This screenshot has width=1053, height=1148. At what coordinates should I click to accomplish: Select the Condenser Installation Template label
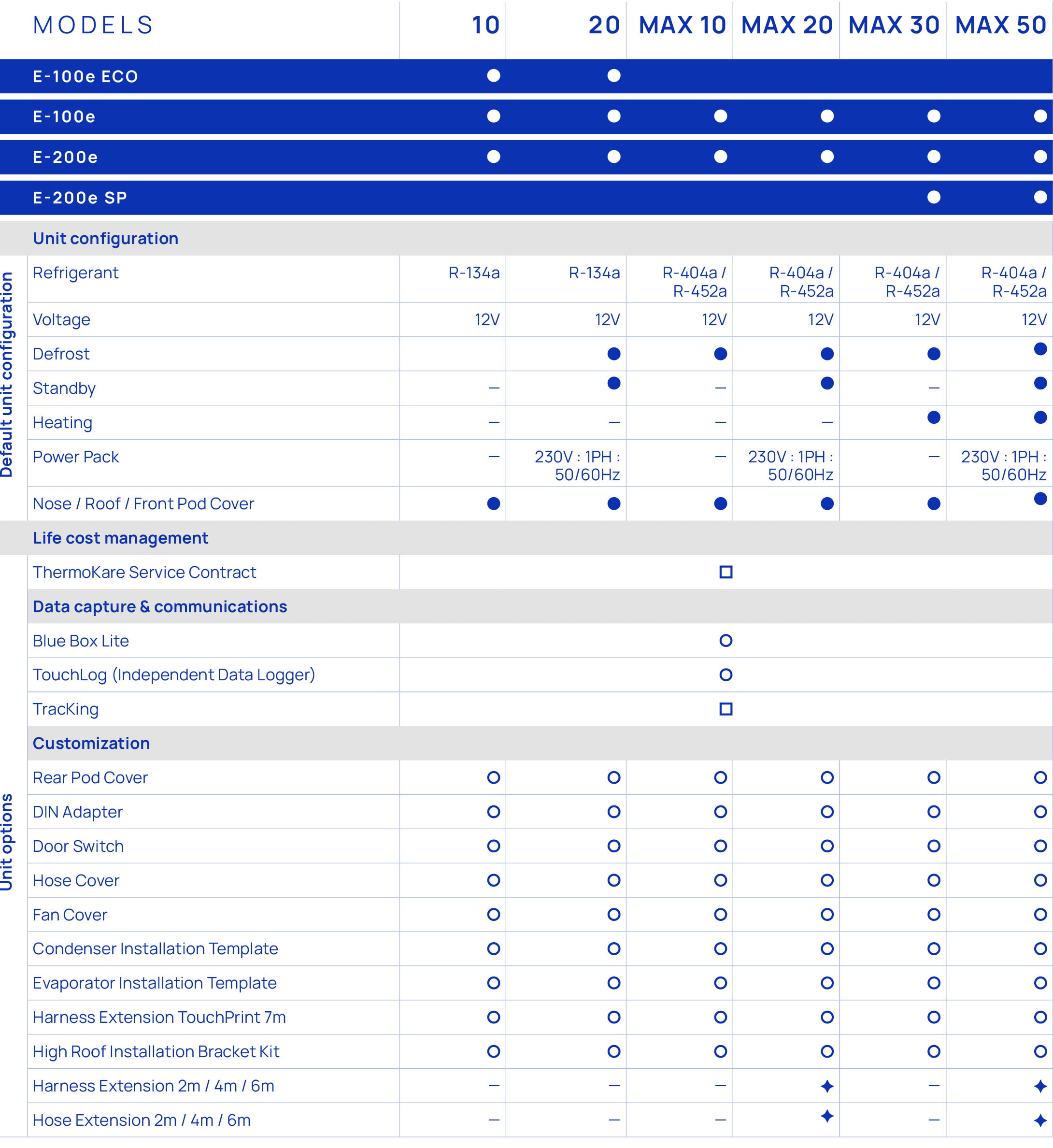coord(155,948)
